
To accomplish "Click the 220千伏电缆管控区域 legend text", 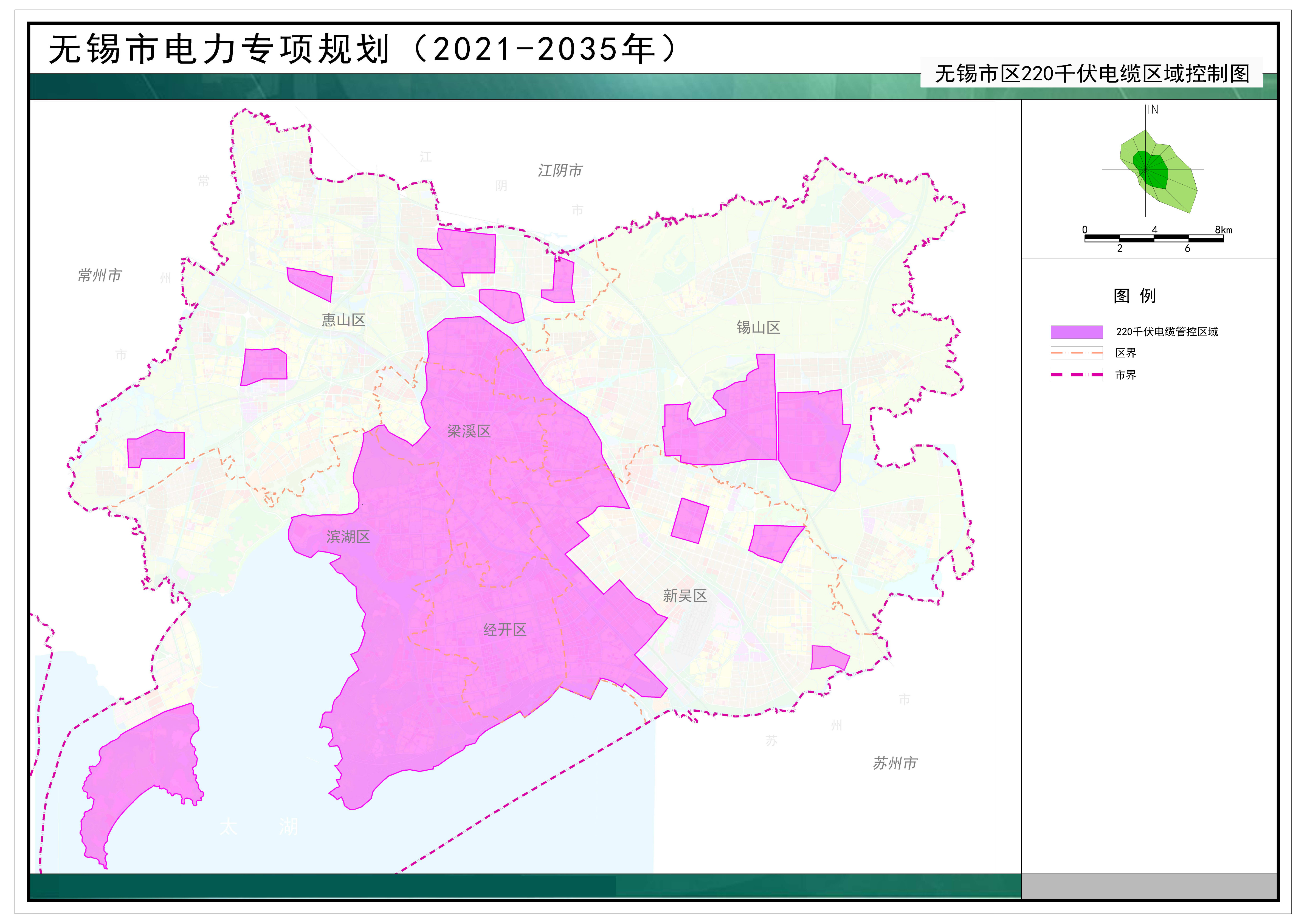I will [1167, 332].
